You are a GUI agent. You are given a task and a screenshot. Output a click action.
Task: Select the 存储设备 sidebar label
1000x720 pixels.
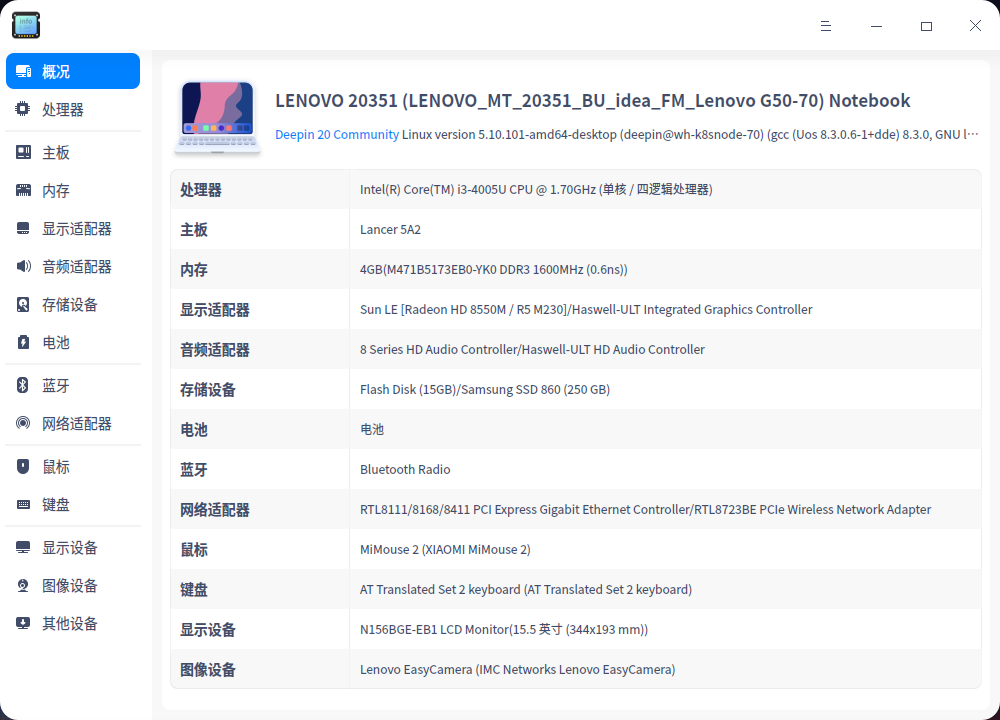70,305
